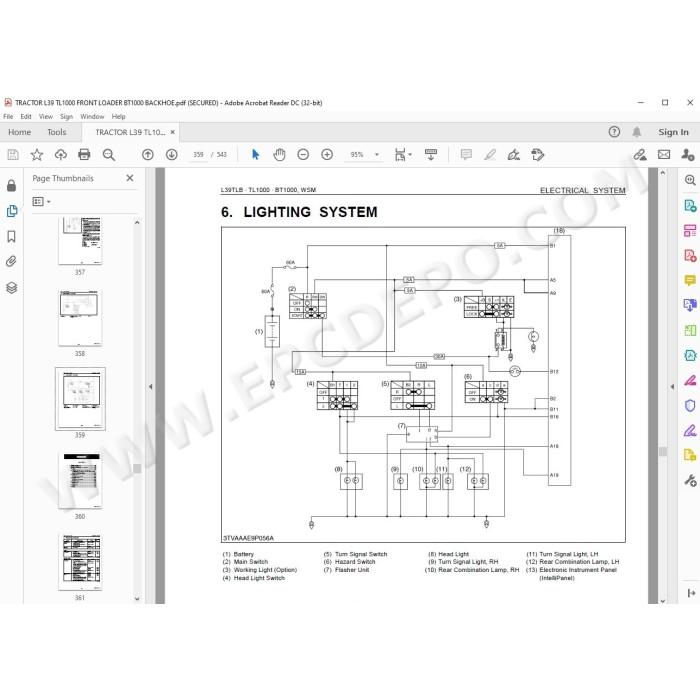Image resolution: width=700 pixels, height=700 pixels.
Task: Select the TRACTOR L39 TL10... document tab
Action: 130,132
